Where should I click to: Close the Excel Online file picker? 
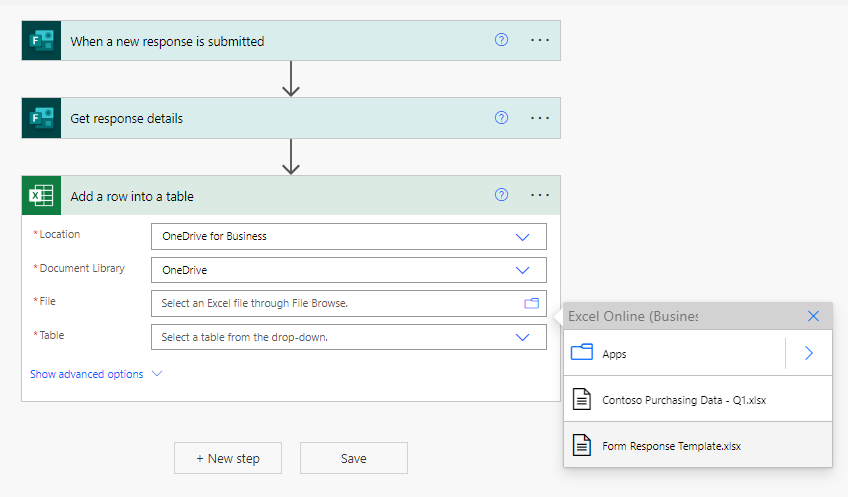click(813, 316)
